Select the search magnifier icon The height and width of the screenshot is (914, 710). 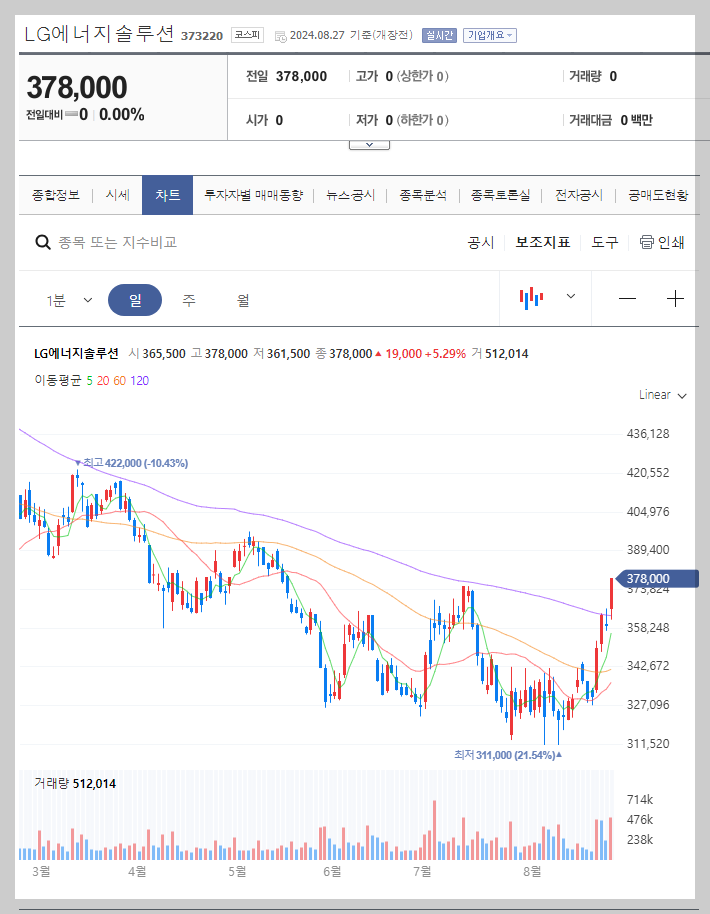click(42, 242)
